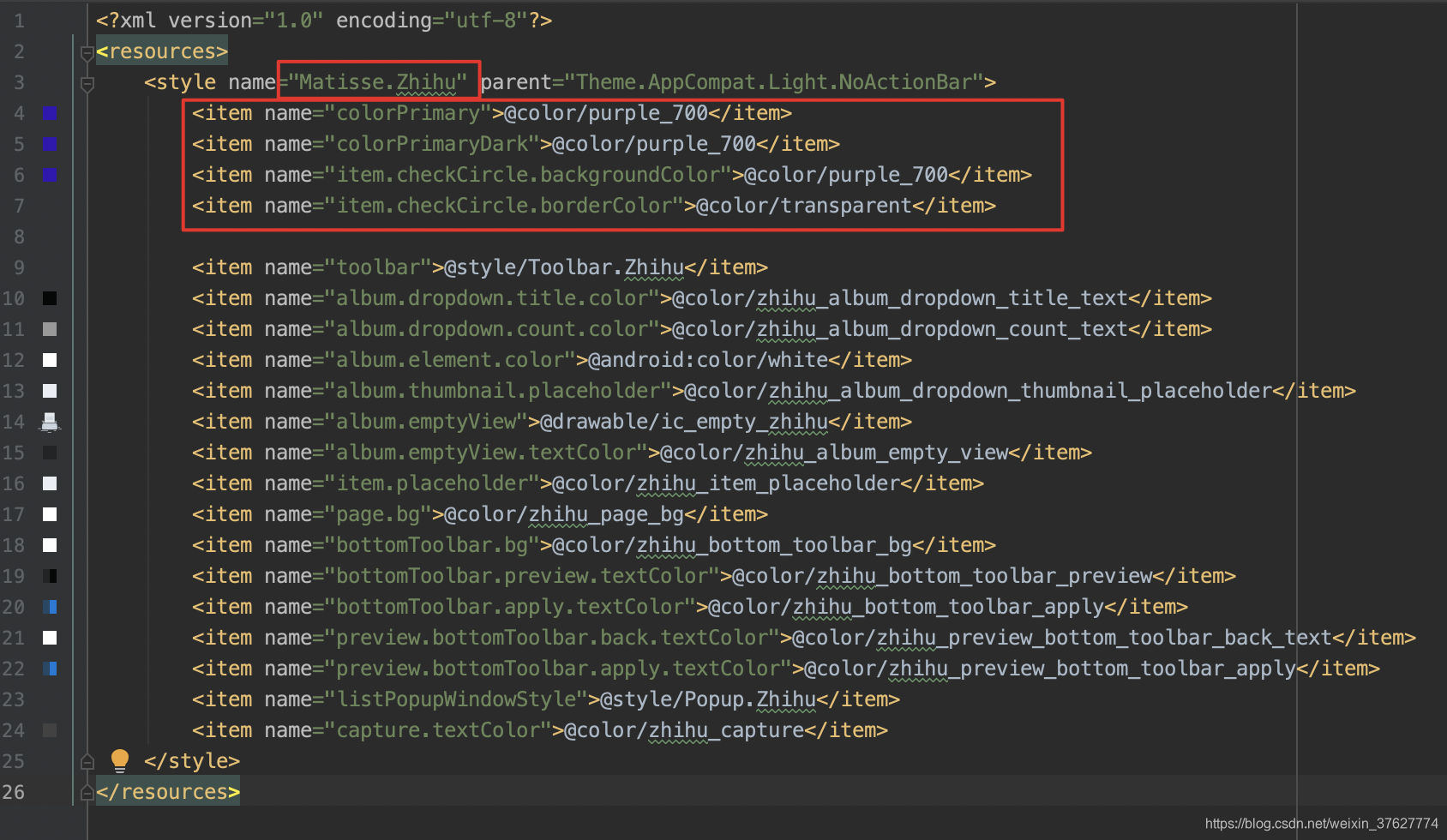Collapse the resources tag fold marker on line 2
This screenshot has height=840, width=1447.
tap(87, 53)
